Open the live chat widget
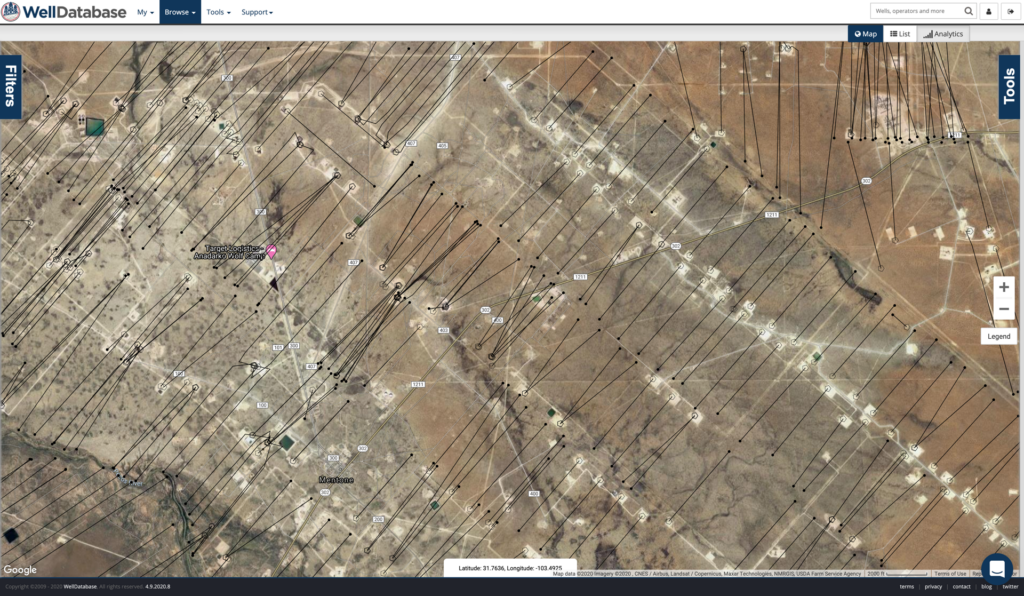The height and width of the screenshot is (596, 1024). click(x=997, y=569)
